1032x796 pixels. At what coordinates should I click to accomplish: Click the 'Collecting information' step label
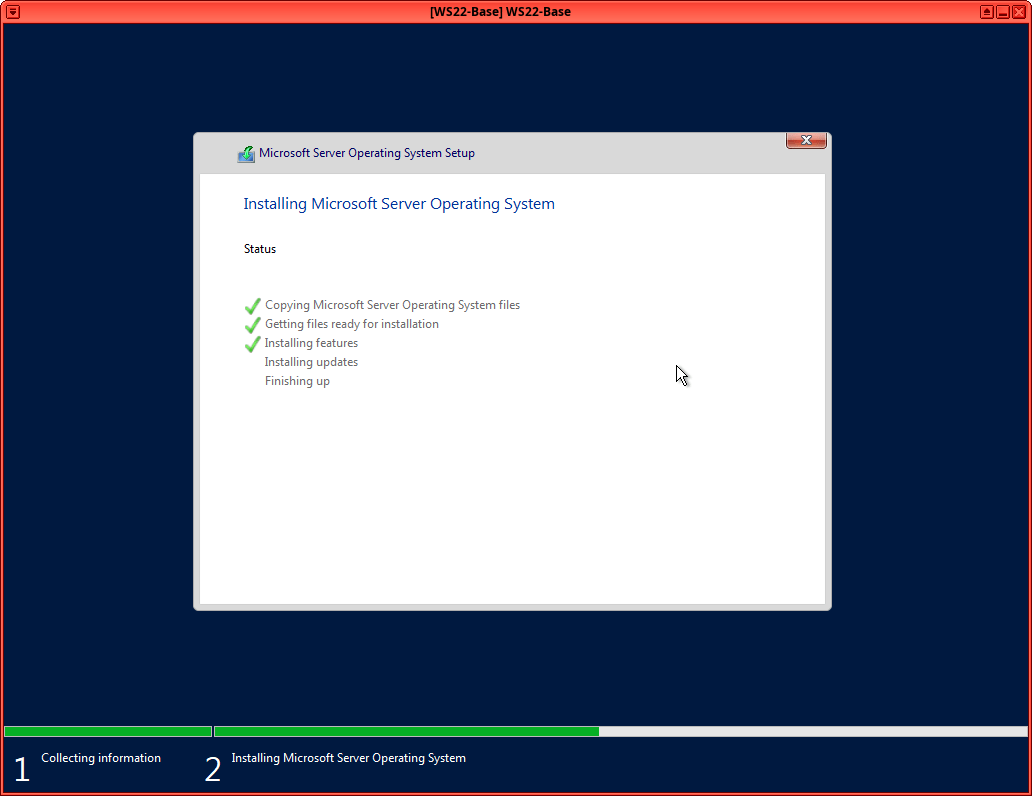point(101,758)
